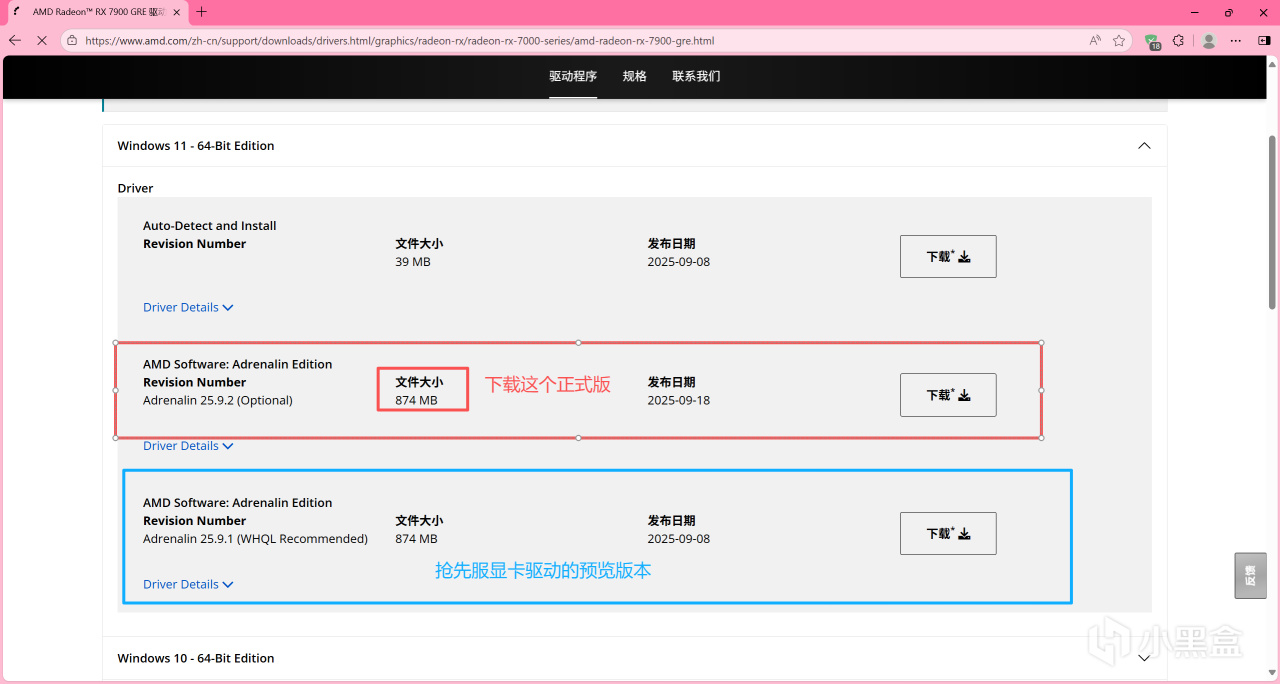
Task: Toggle the browser sidebar icon
Action: 1263,41
